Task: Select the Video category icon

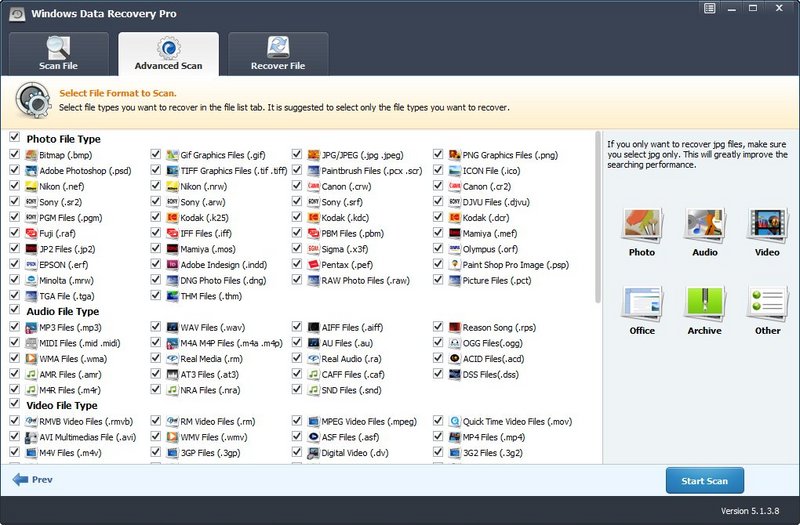Action: click(x=767, y=225)
